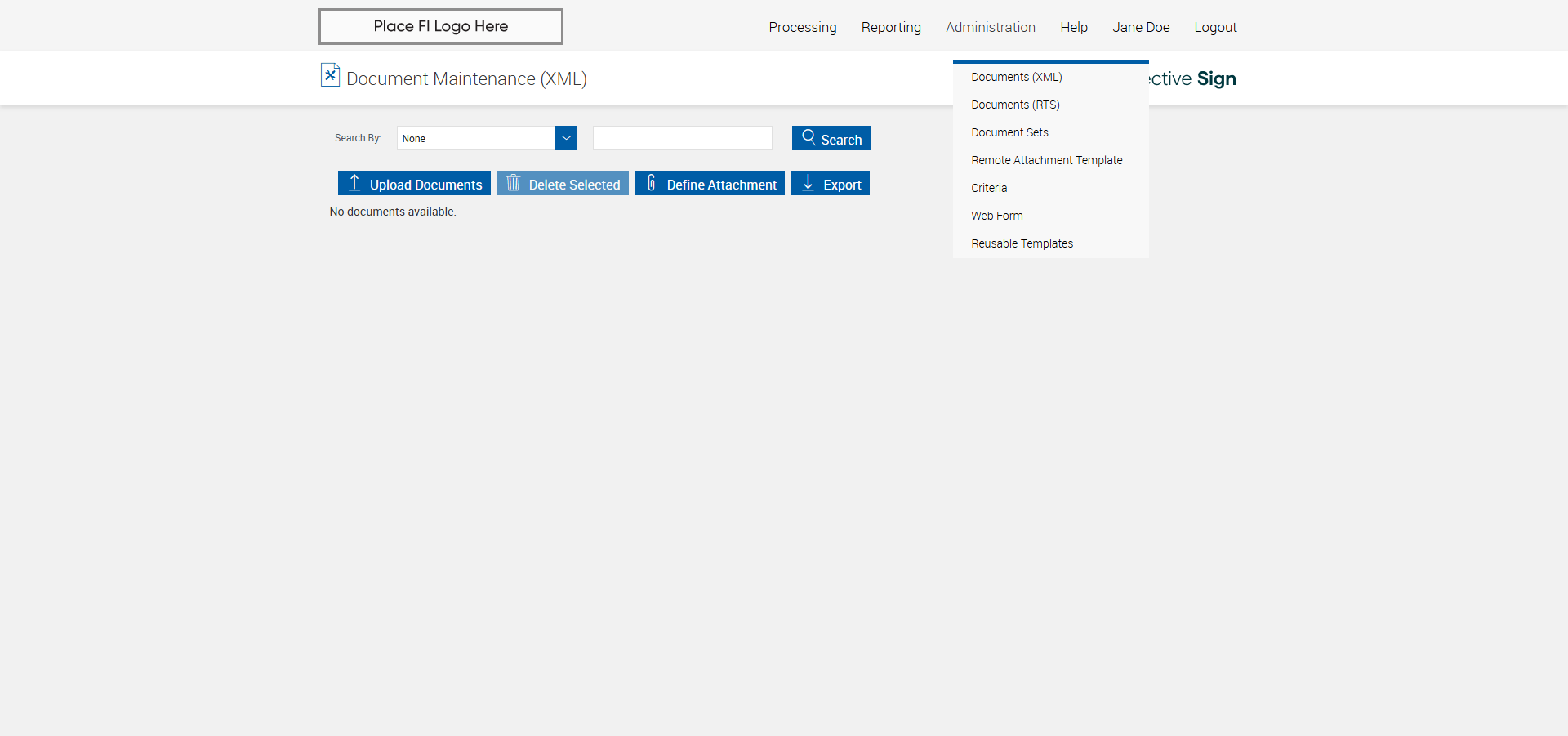Click the Search button label

click(841, 140)
